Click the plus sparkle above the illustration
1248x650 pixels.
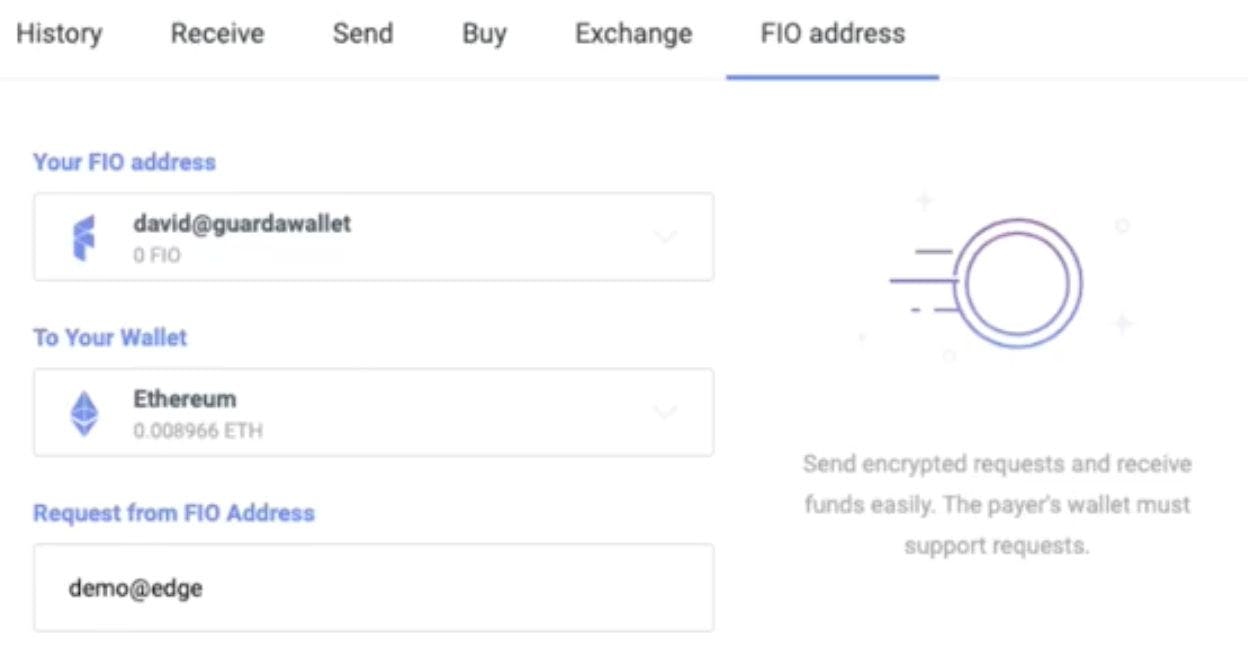(922, 198)
